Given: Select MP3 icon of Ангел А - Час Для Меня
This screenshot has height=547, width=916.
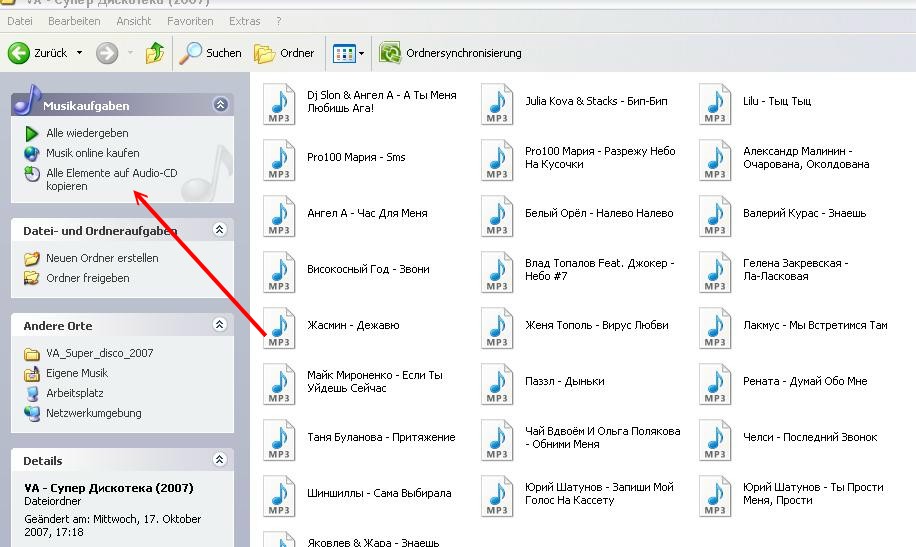Looking at the screenshot, I should tap(279, 216).
